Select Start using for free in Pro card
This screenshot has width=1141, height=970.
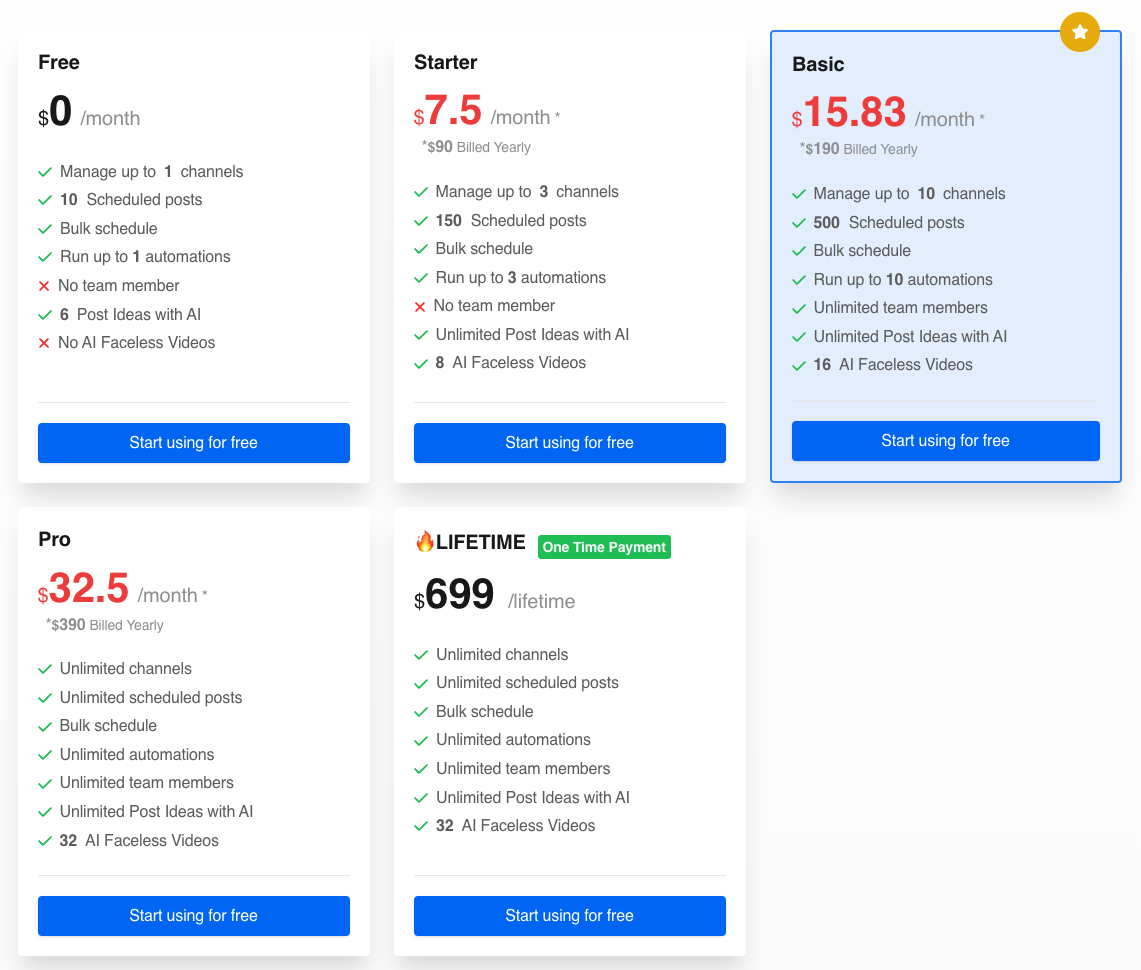[x=193, y=916]
